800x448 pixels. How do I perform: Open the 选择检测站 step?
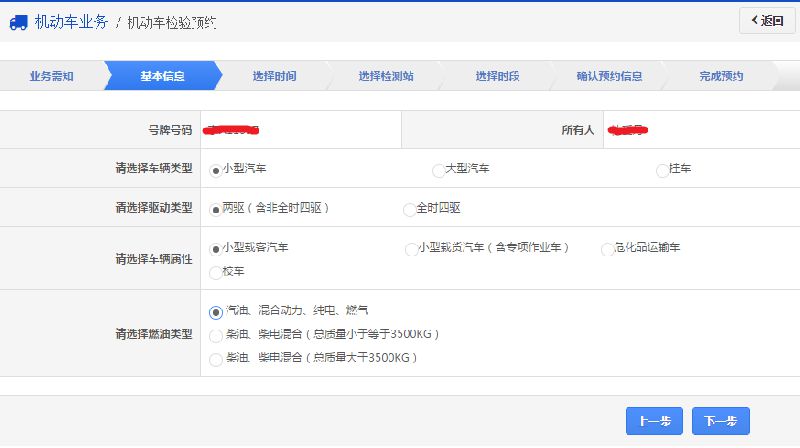click(386, 76)
